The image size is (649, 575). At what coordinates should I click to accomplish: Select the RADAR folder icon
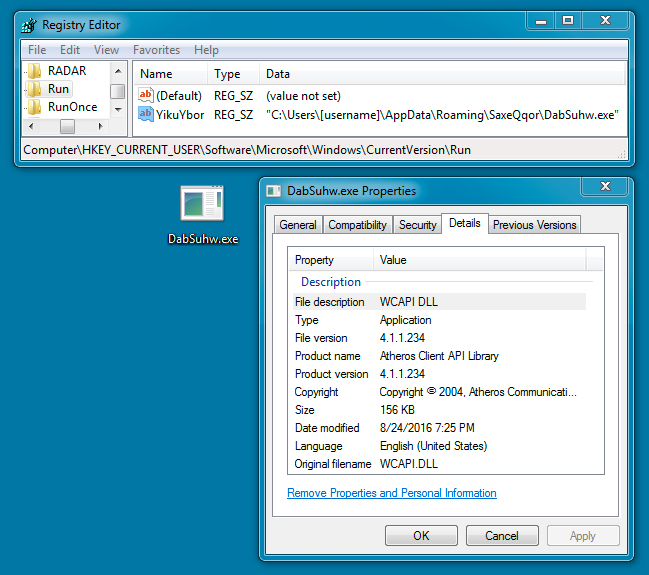(x=35, y=71)
